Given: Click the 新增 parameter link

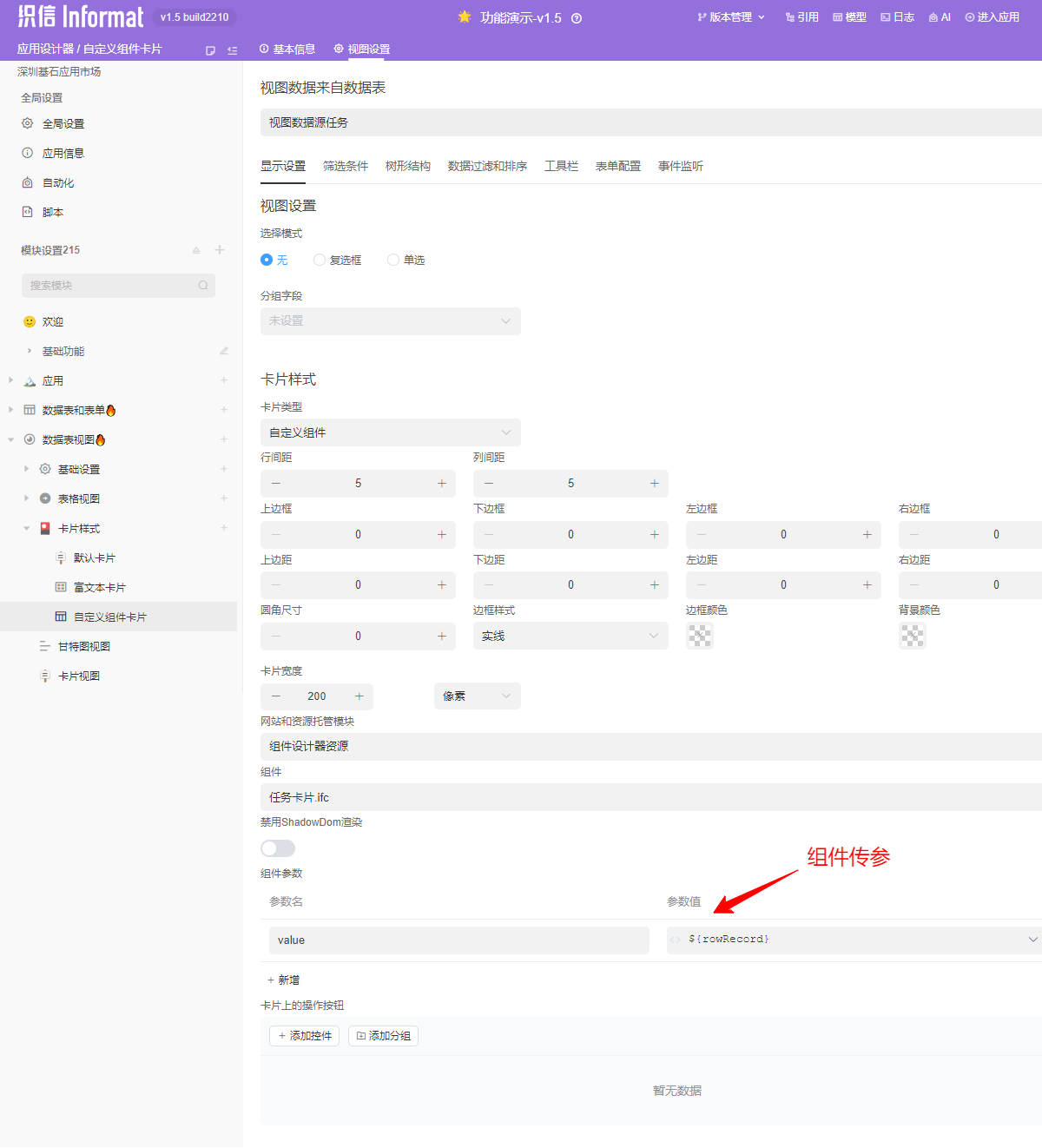Looking at the screenshot, I should pyautogui.click(x=284, y=980).
